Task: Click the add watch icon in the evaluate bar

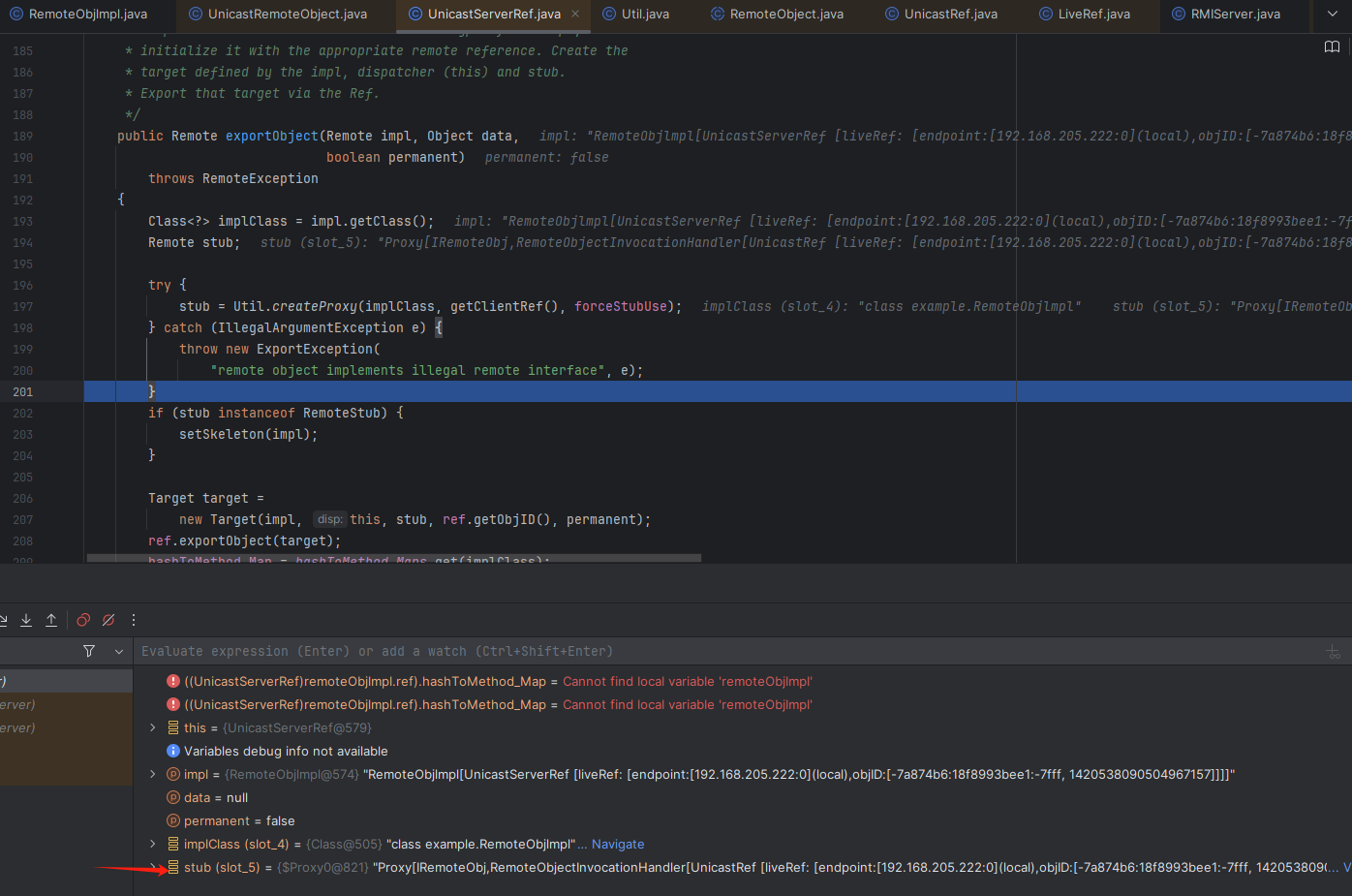Action: 1334,652
